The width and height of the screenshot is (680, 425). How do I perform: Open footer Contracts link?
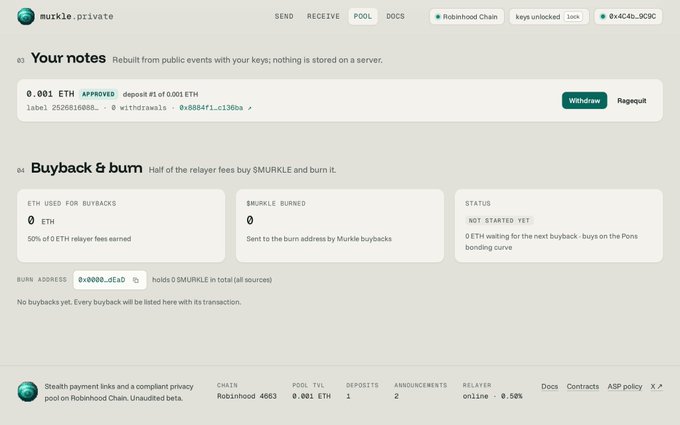click(x=582, y=386)
